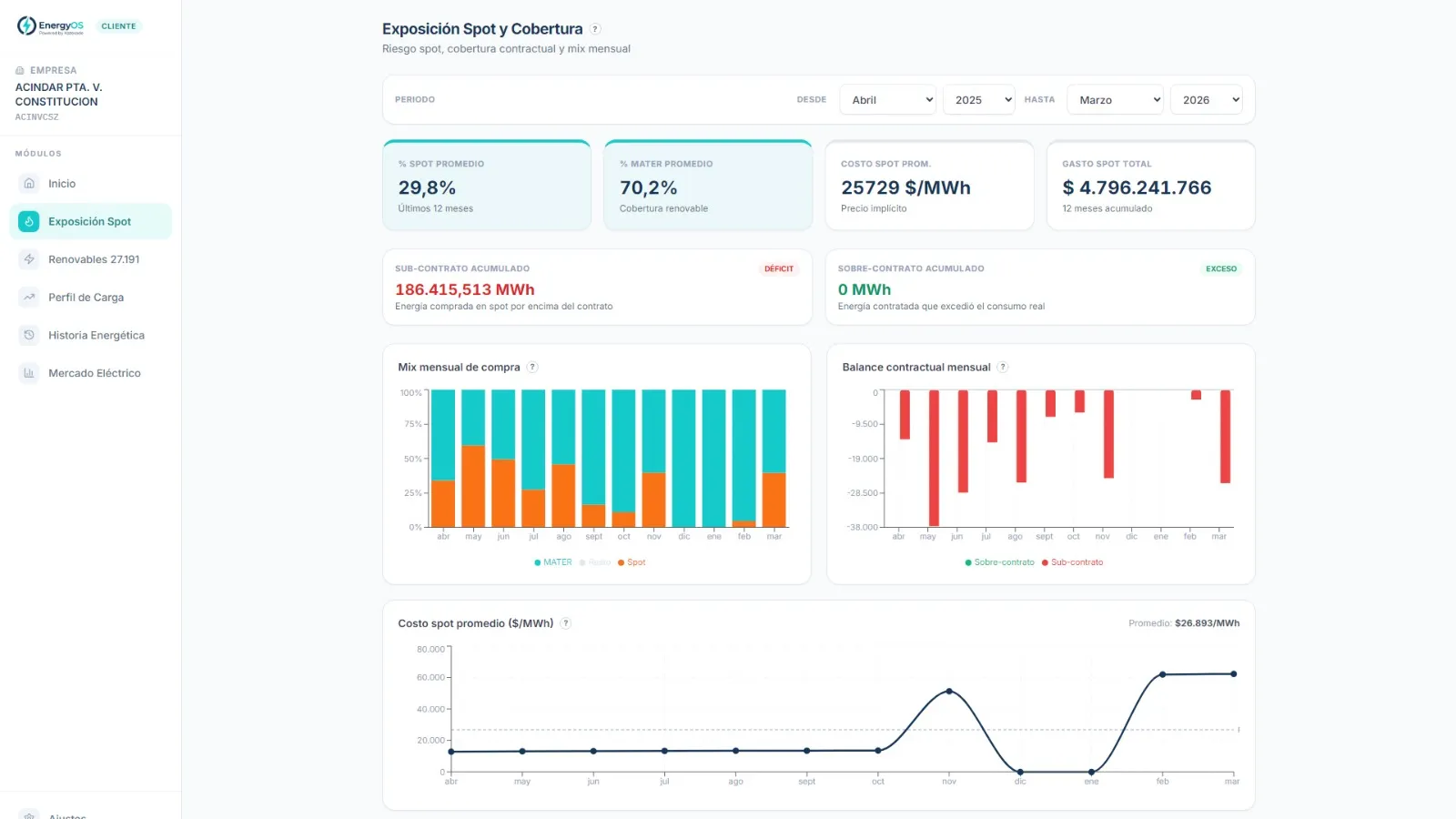
Task: Open the Hasta month dropdown showing Marzo
Action: point(1115,100)
